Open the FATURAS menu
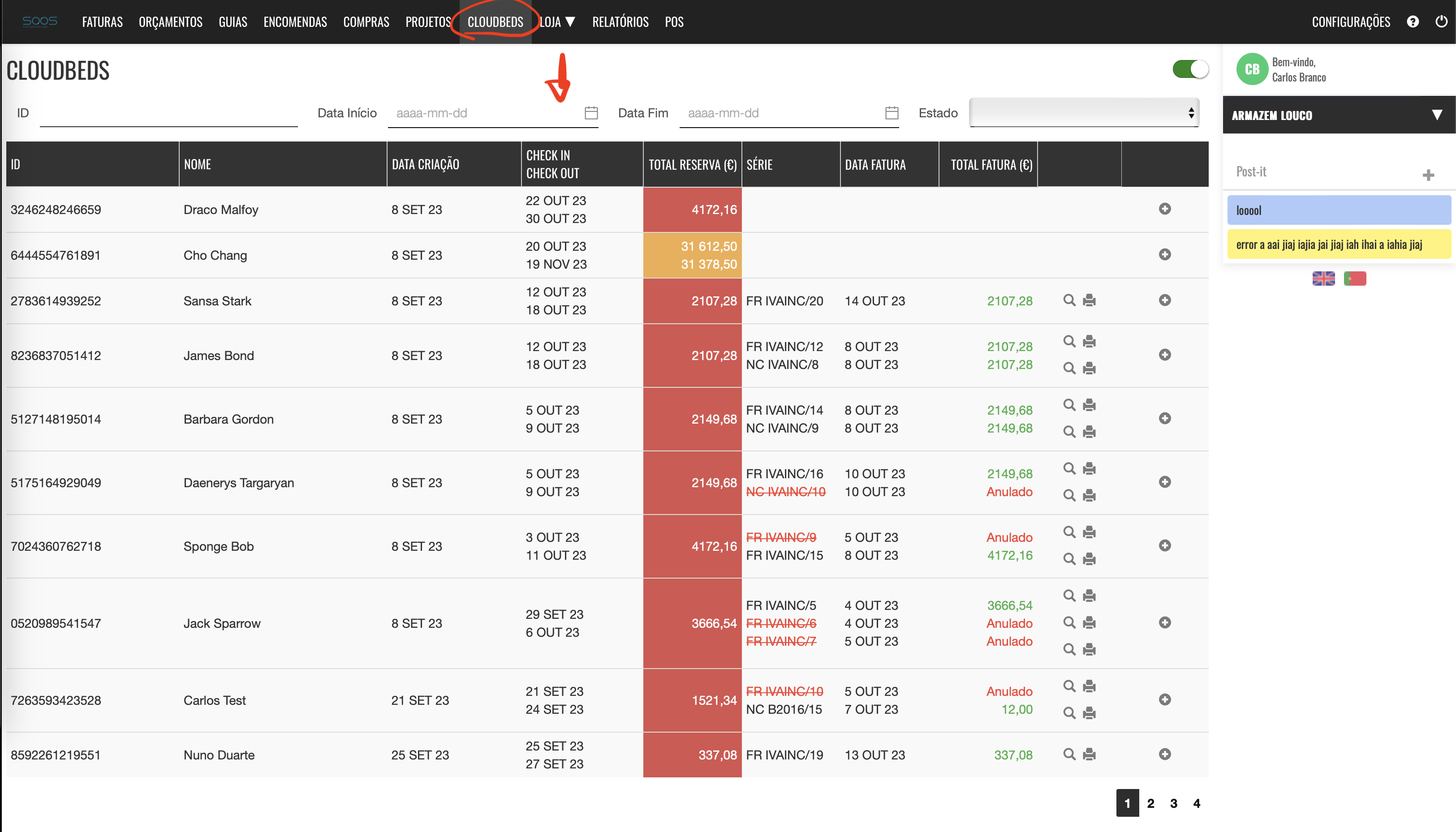1456x832 pixels. [x=102, y=21]
